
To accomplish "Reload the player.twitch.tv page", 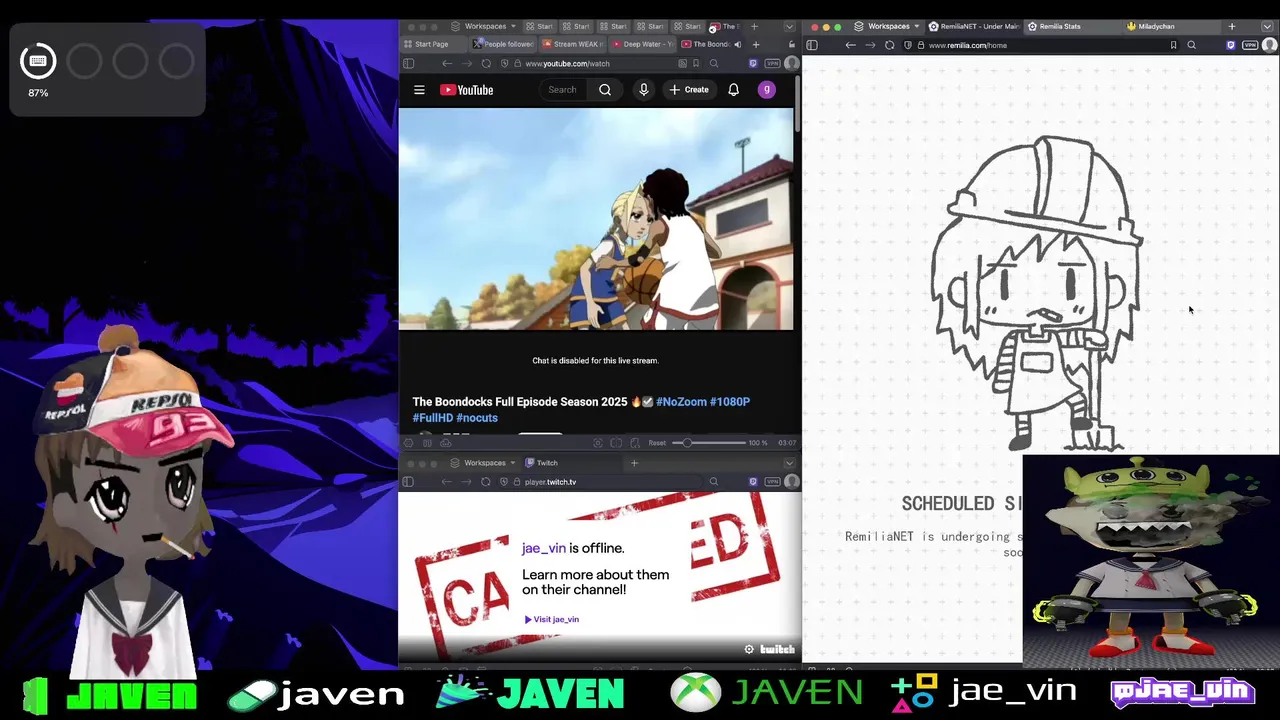I will click(485, 482).
